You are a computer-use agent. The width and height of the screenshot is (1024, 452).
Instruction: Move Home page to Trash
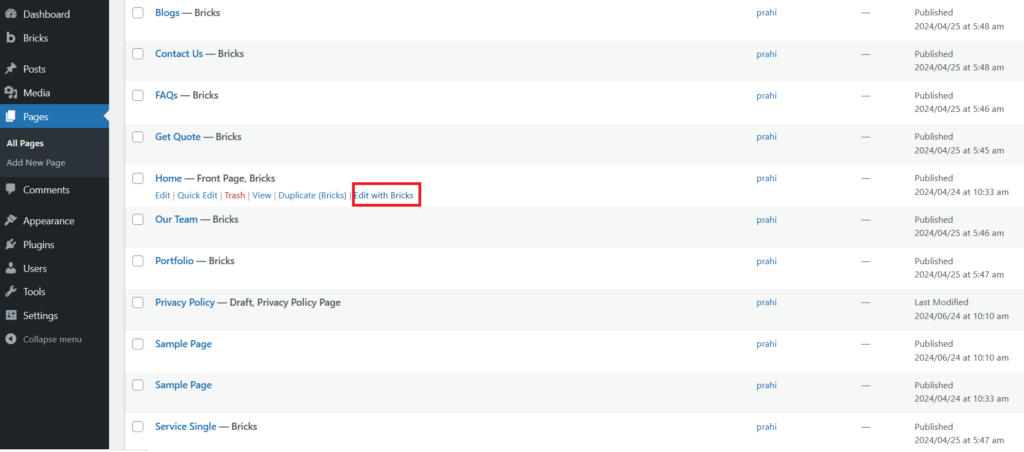(x=235, y=195)
